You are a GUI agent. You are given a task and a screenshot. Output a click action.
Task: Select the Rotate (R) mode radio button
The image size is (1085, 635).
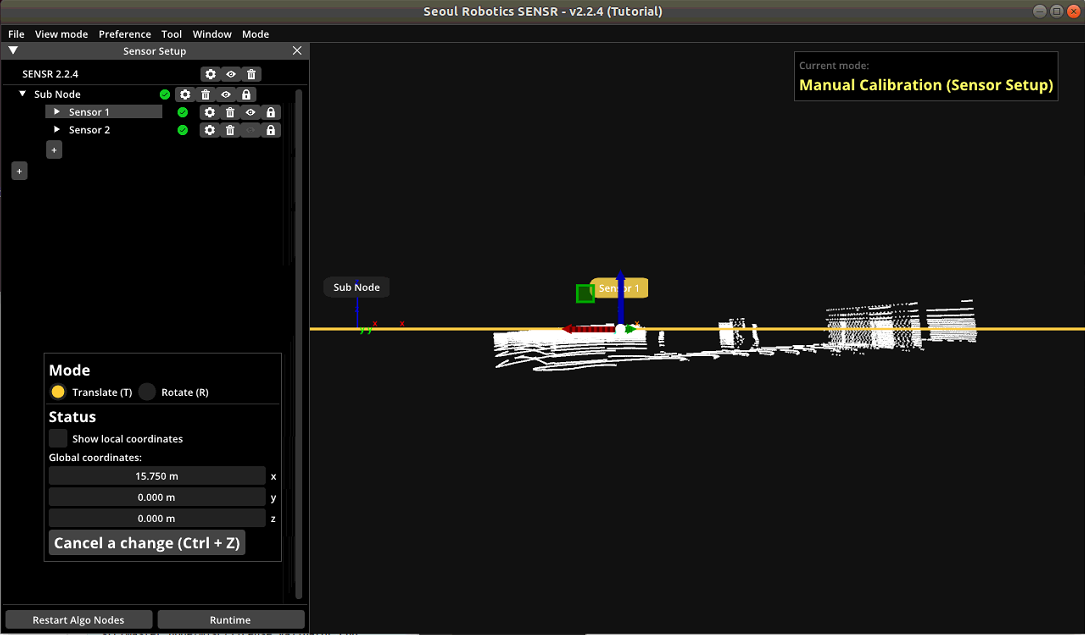[x=147, y=392]
